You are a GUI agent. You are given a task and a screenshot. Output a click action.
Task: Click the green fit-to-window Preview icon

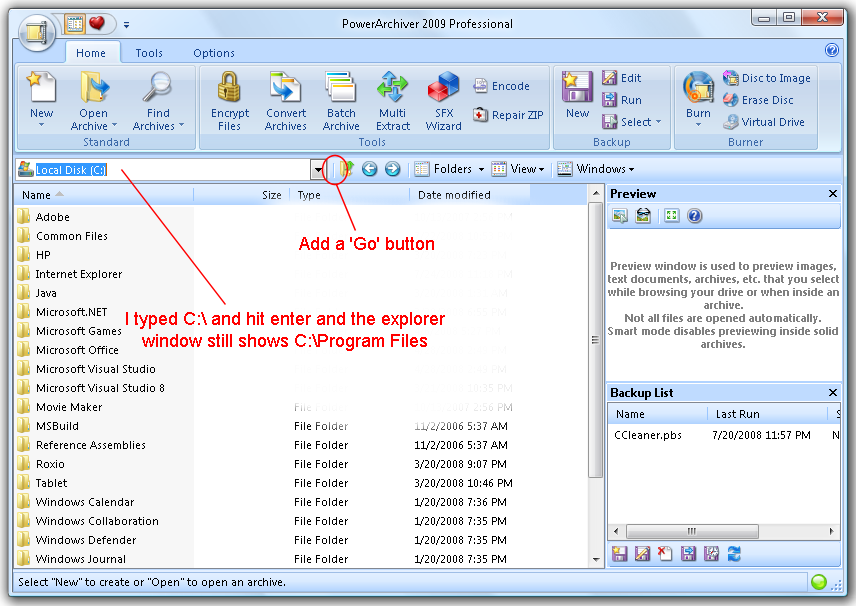[x=671, y=216]
